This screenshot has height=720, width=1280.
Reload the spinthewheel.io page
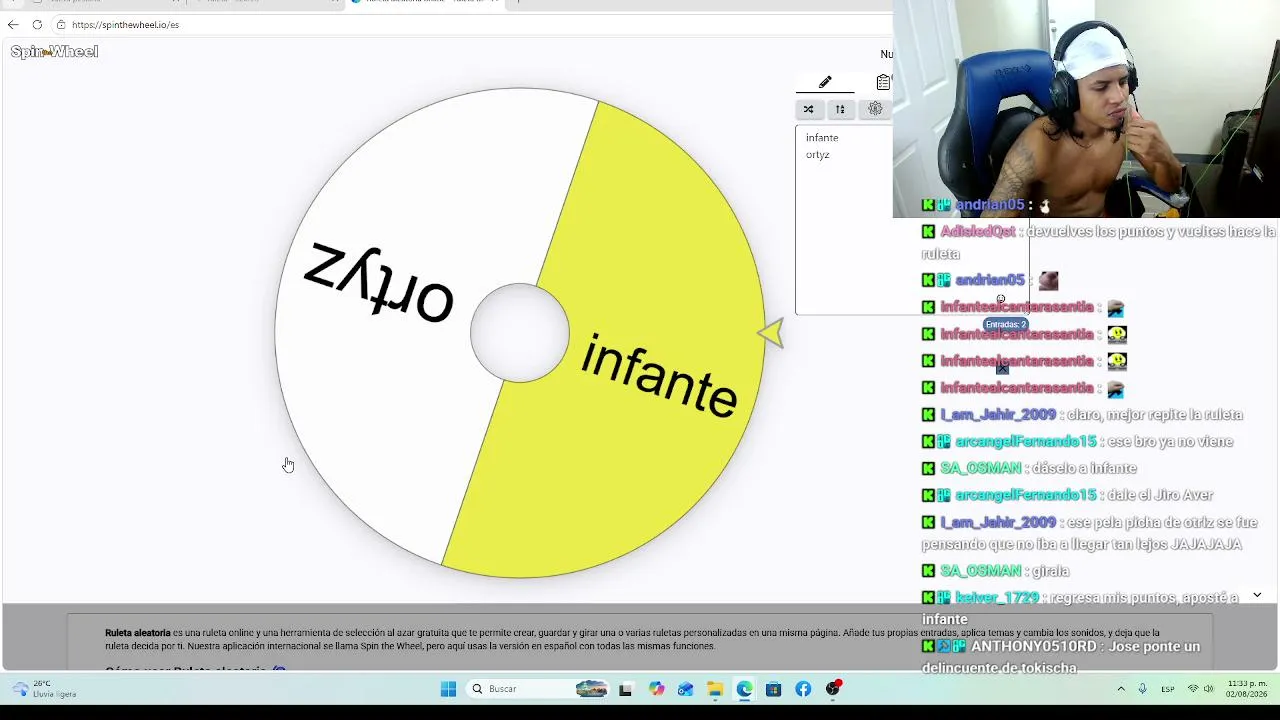pyautogui.click(x=37, y=25)
